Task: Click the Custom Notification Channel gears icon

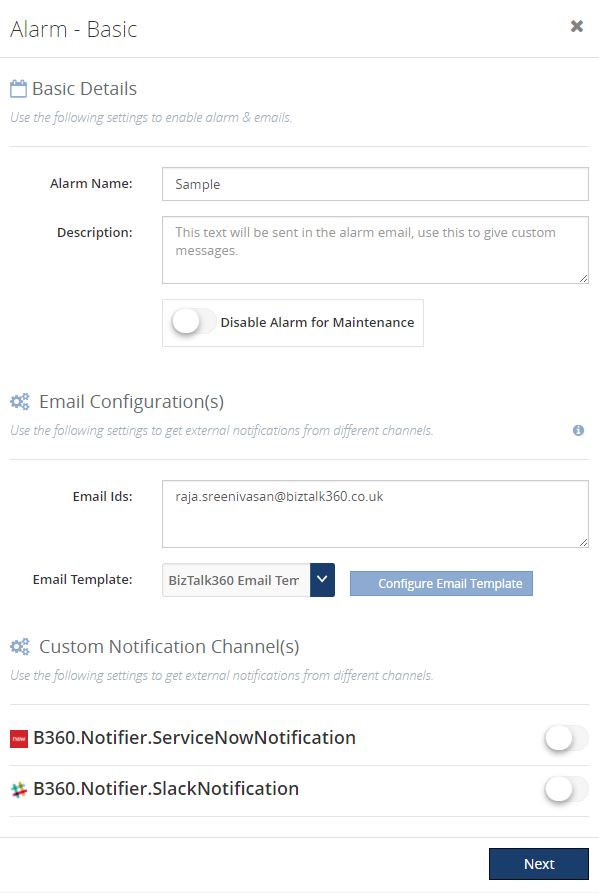Action: [20, 647]
